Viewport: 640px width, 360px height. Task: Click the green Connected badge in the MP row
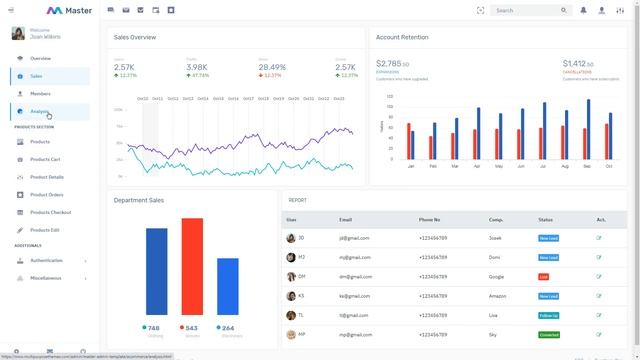(x=549, y=335)
